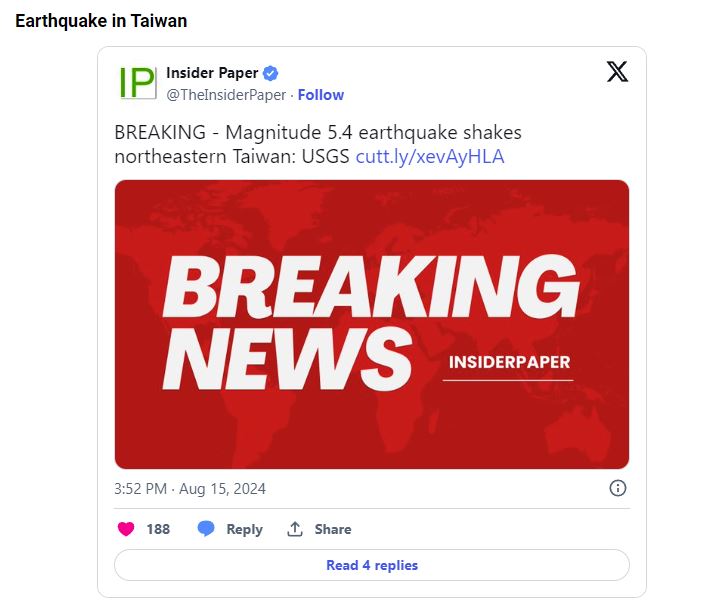Click the Share text label
This screenshot has width=713, height=608.
pyautogui.click(x=333, y=529)
